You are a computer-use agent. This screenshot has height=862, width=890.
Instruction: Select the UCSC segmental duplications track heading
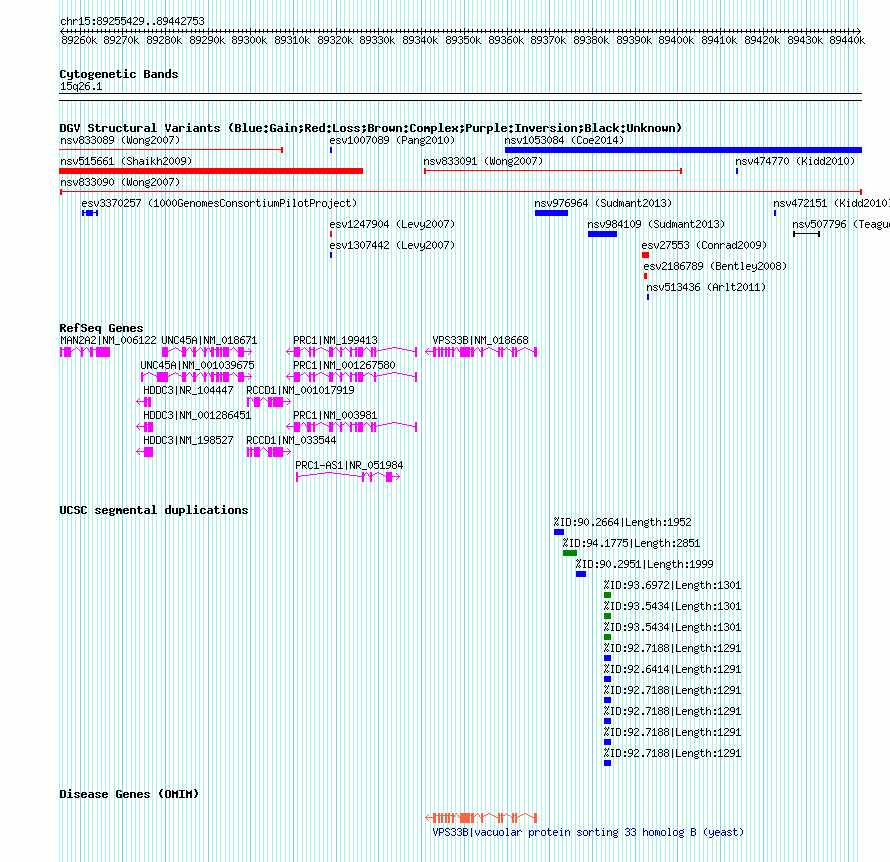pyautogui.click(x=154, y=510)
